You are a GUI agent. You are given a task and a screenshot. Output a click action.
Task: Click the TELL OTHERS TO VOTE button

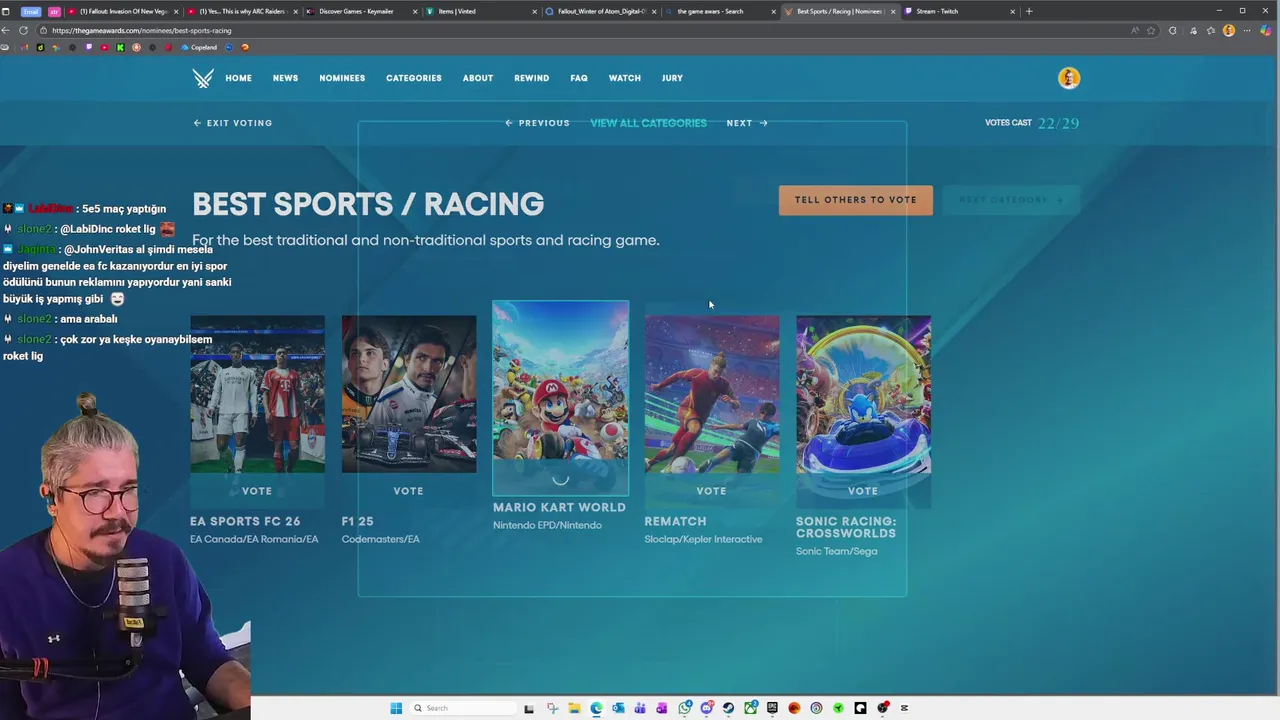tap(856, 200)
